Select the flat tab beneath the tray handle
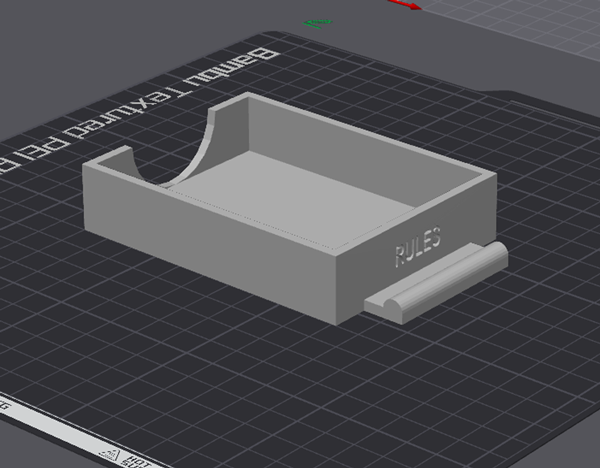Viewport: 600px width, 468px height. (383, 309)
